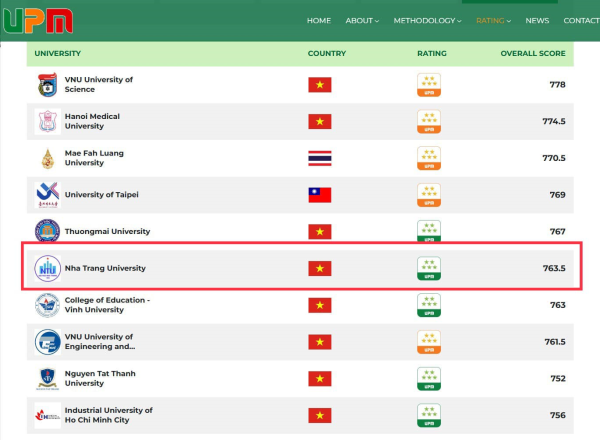Click the University of Taipei logo
This screenshot has height=440, width=600.
coord(47,195)
